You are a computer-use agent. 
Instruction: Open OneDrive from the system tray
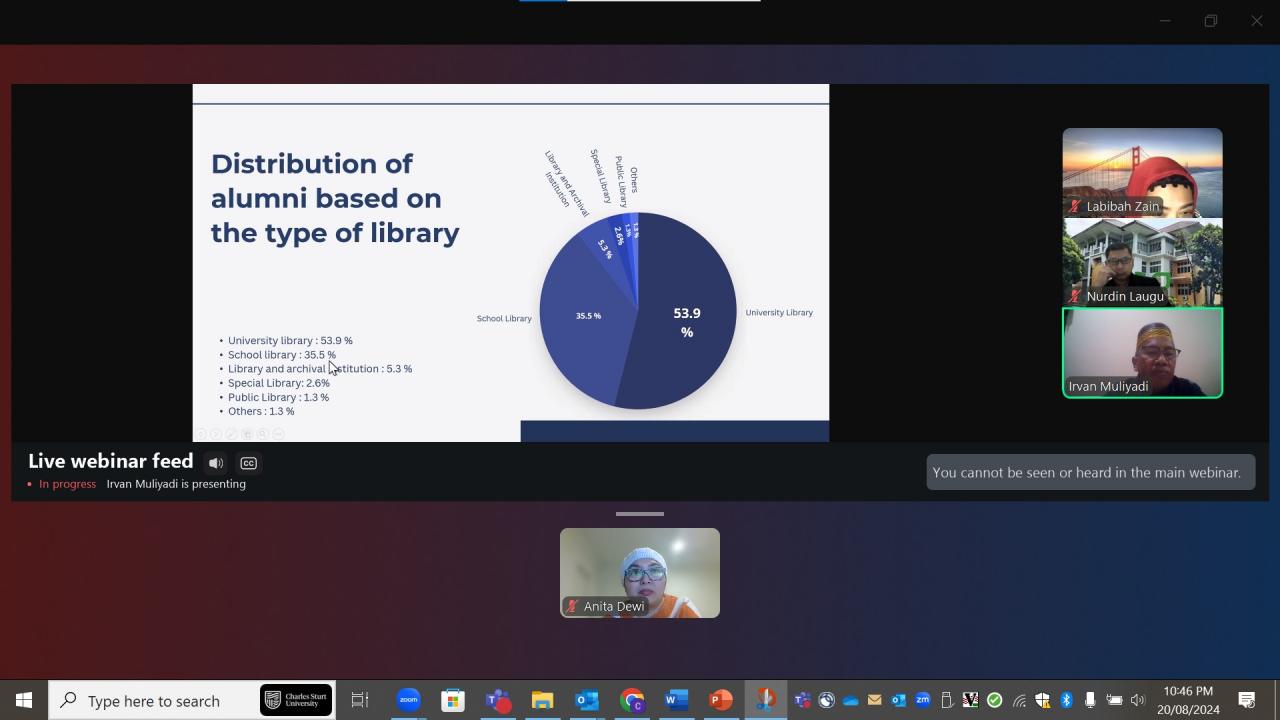(x=851, y=700)
